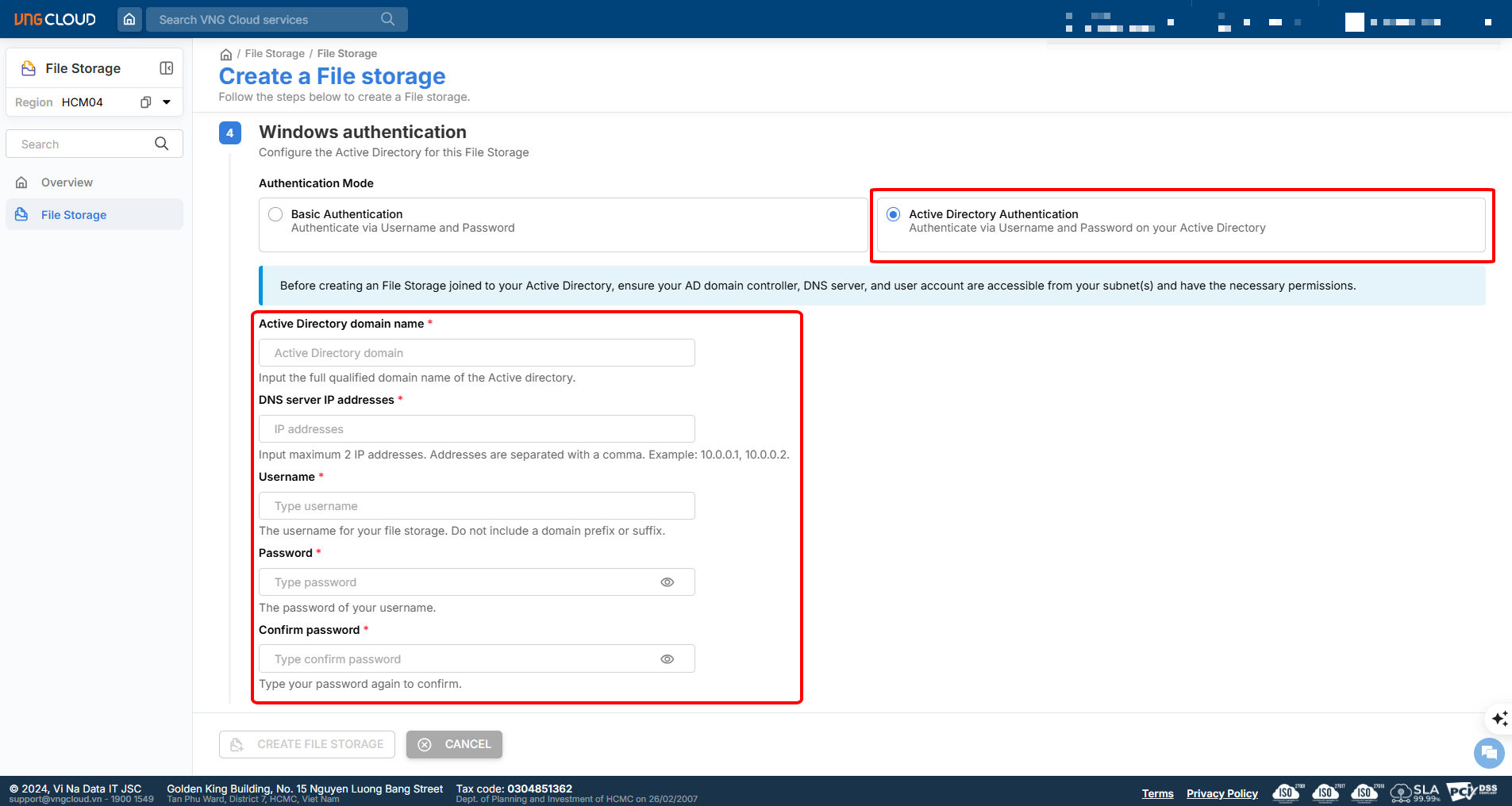The height and width of the screenshot is (806, 1512).
Task: Click the home icon in top bar
Action: [129, 19]
